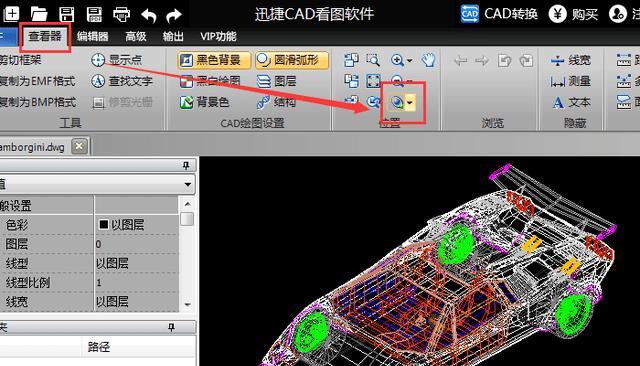Open the VIP功能 tab

[218, 36]
